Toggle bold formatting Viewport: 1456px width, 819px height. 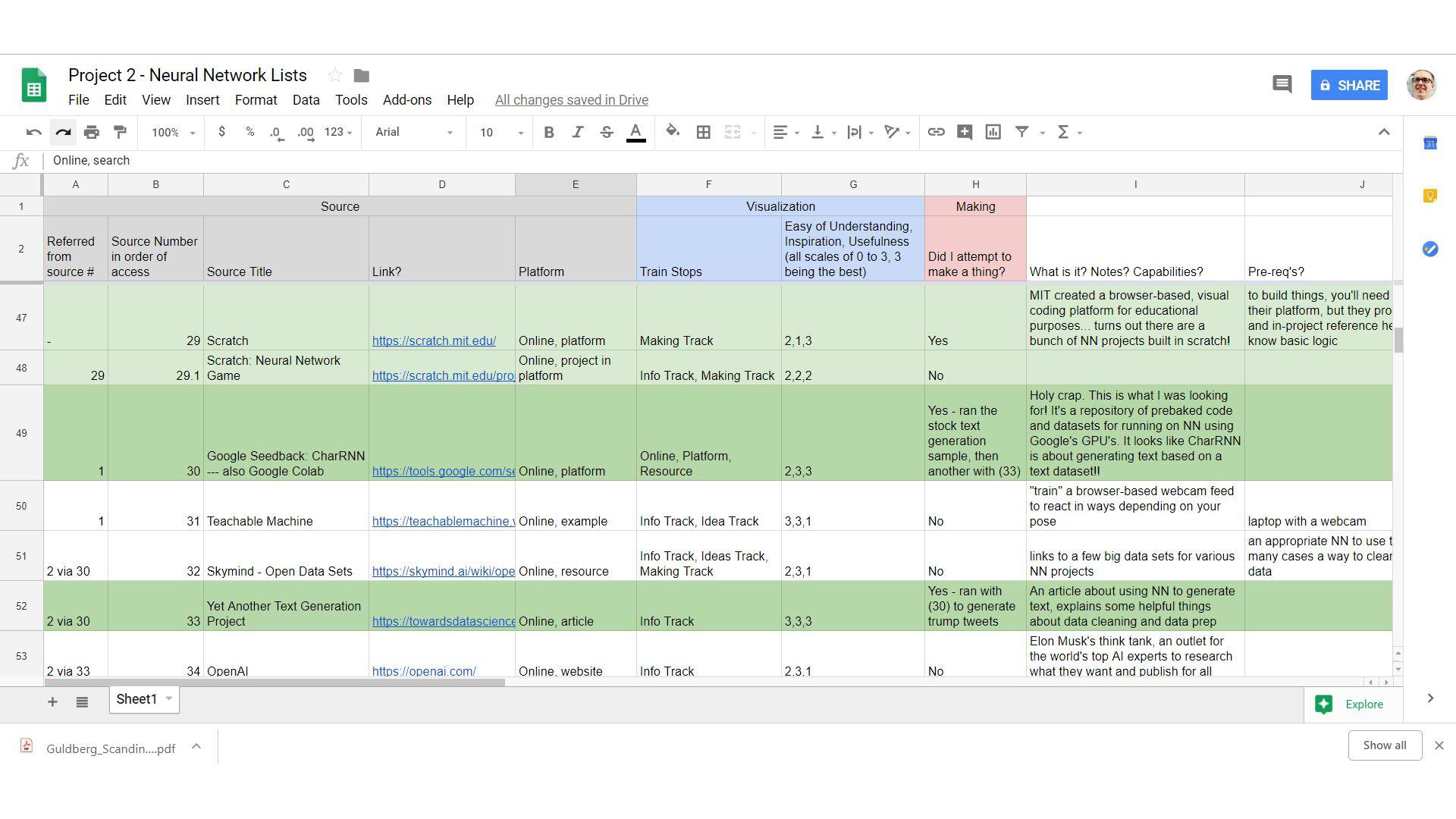[x=548, y=132]
